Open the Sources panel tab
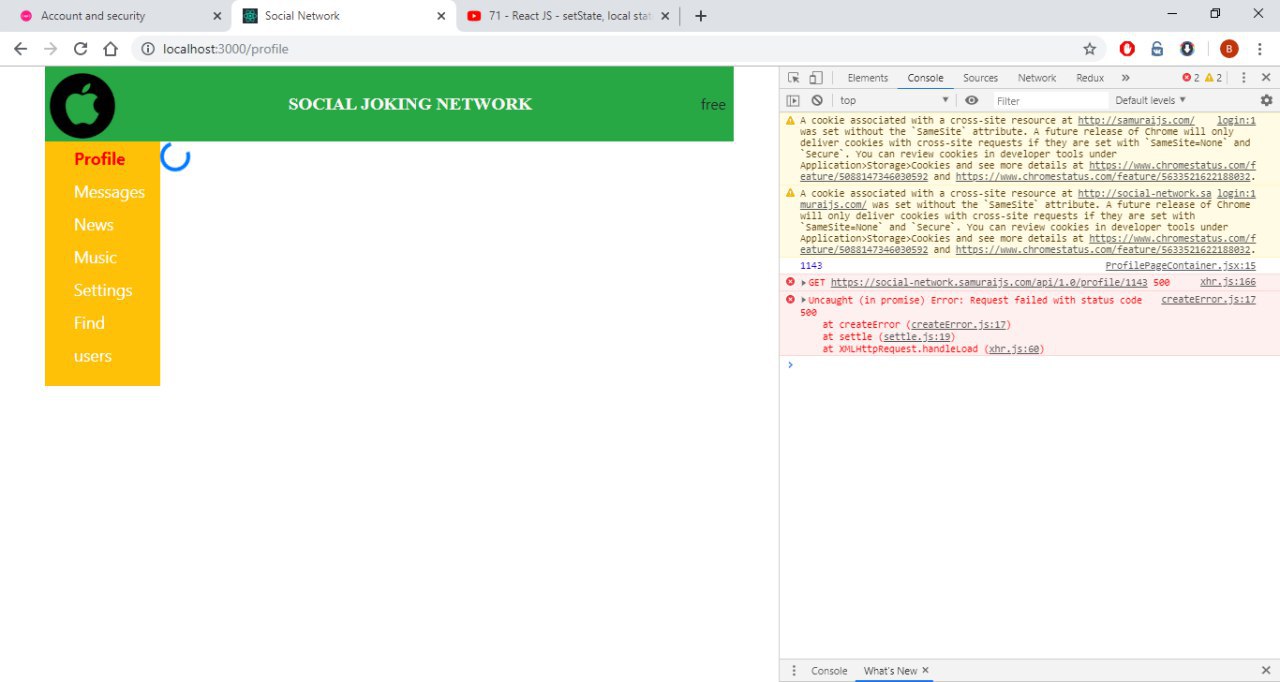 click(980, 78)
